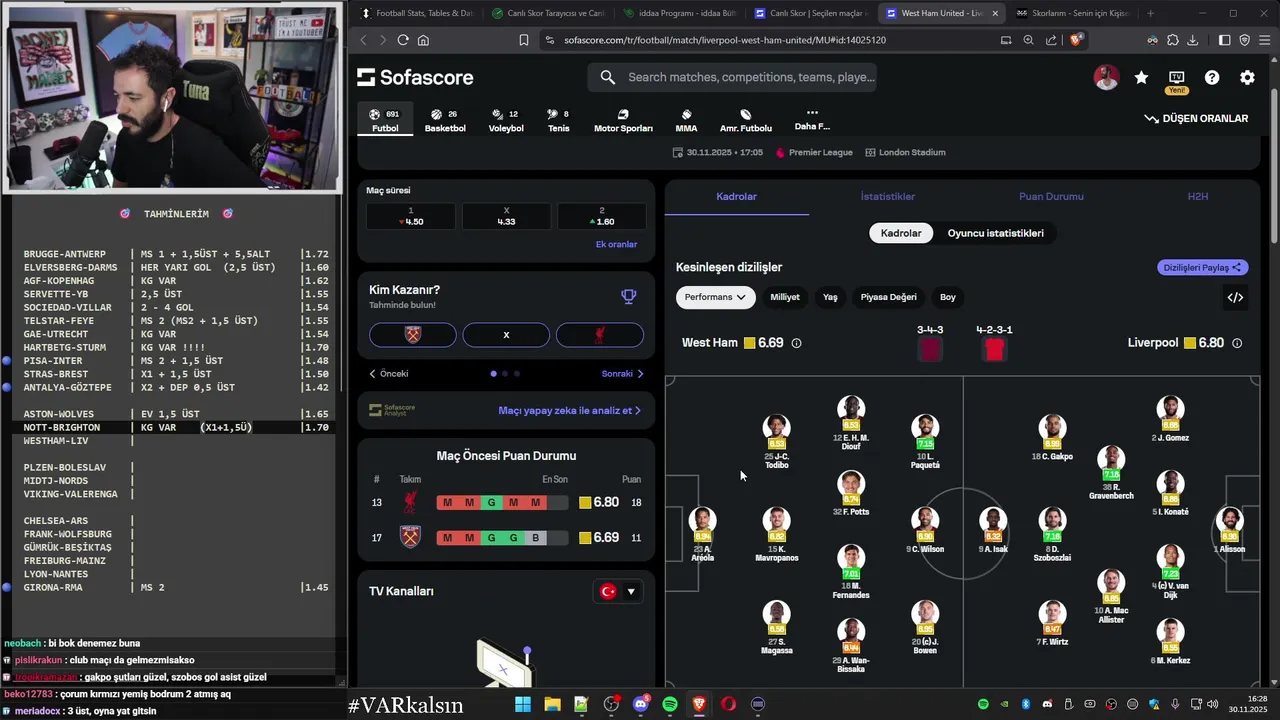Select the Kadrolar pill toggle

click(x=901, y=233)
